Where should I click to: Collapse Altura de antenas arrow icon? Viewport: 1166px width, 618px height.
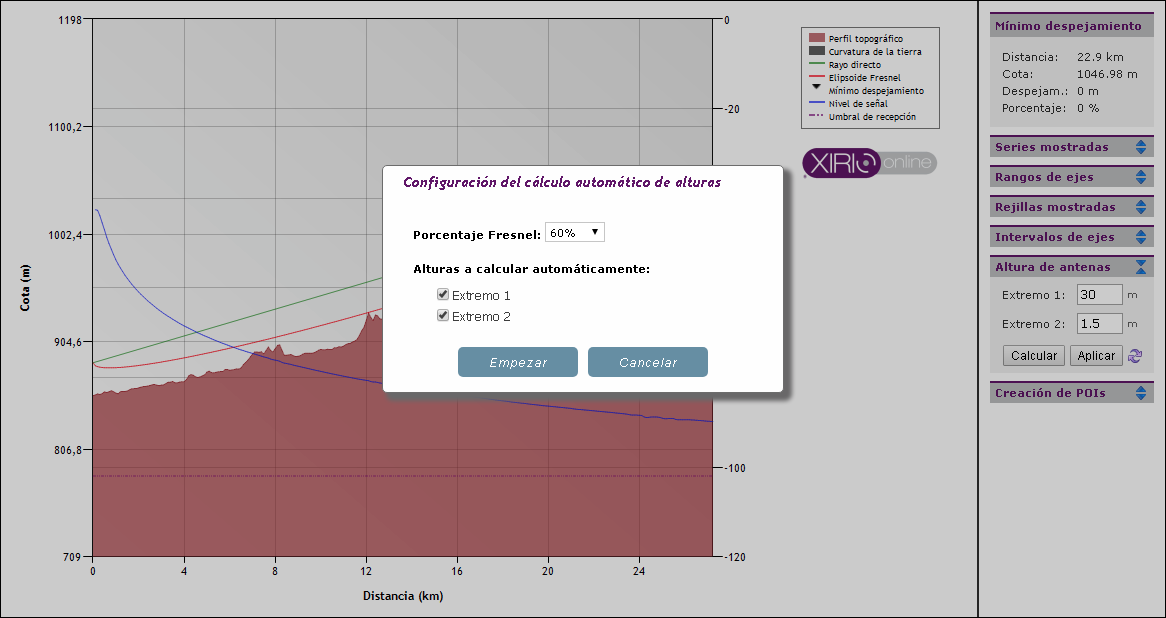[1141, 267]
